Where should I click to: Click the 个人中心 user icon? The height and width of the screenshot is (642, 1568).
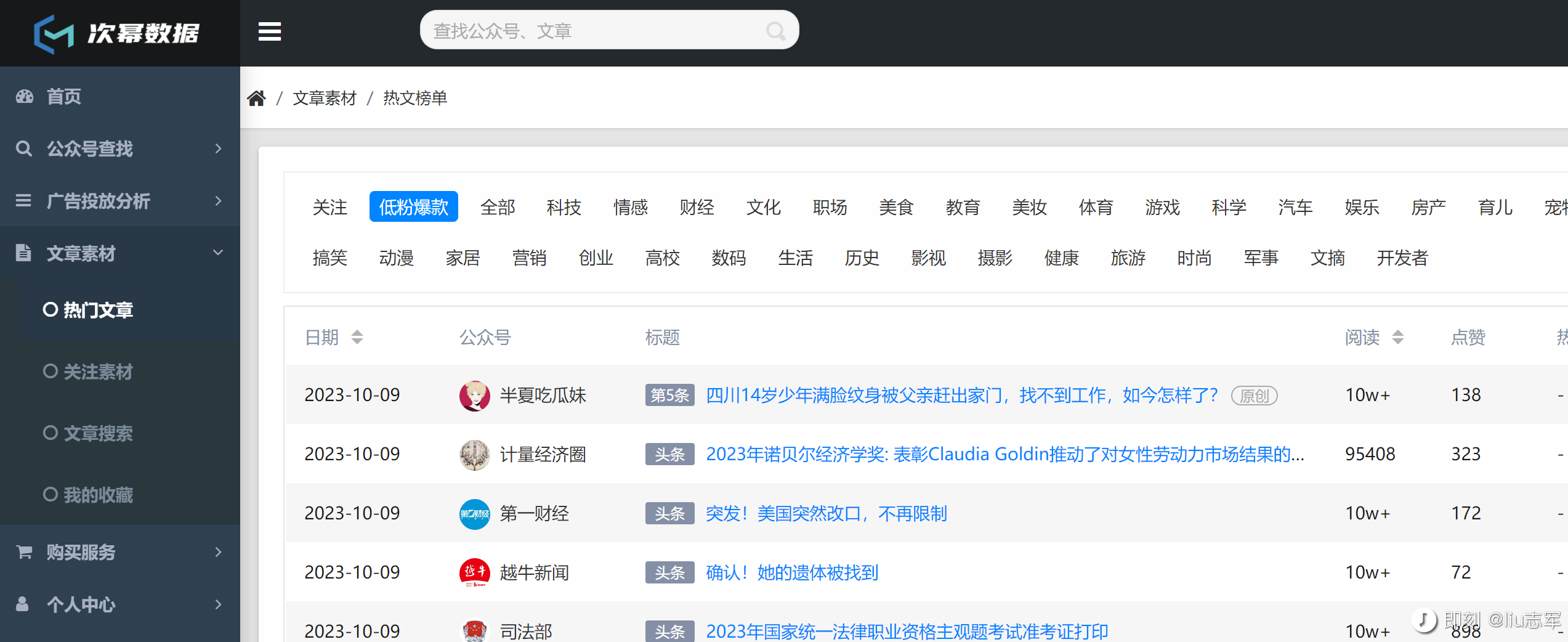(x=22, y=604)
